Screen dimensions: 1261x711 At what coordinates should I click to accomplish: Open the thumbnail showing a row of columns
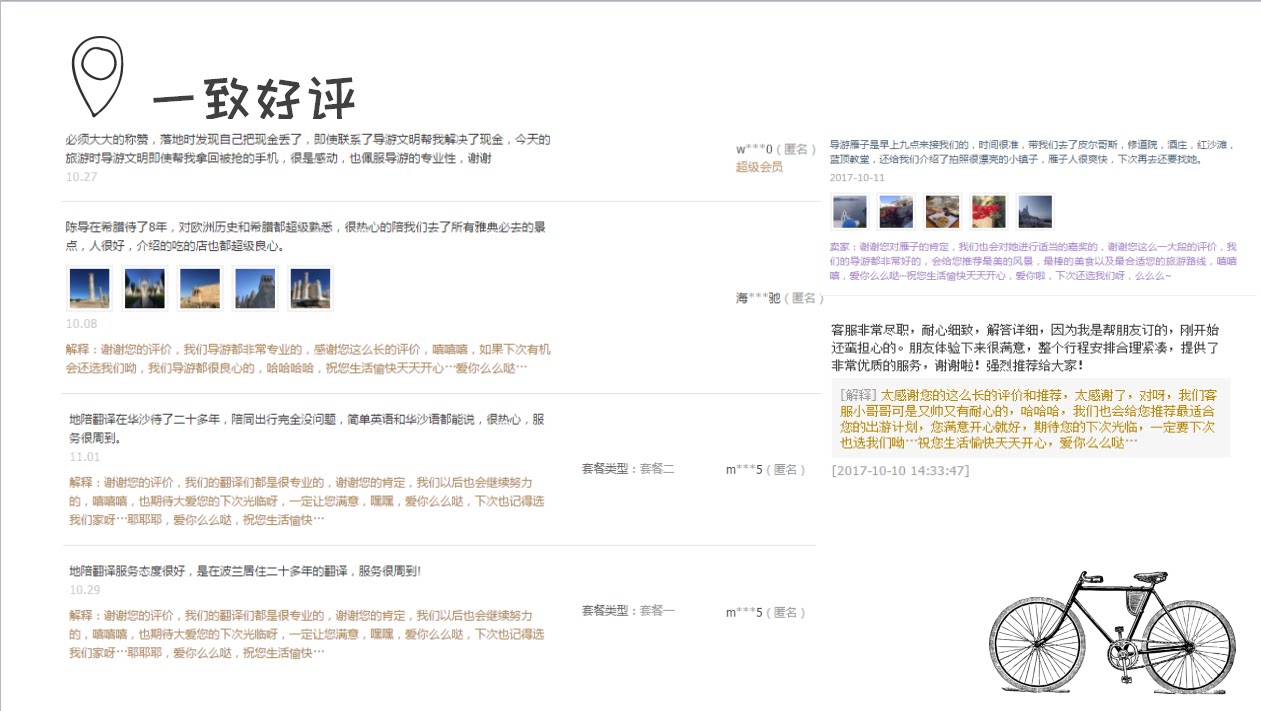point(309,288)
